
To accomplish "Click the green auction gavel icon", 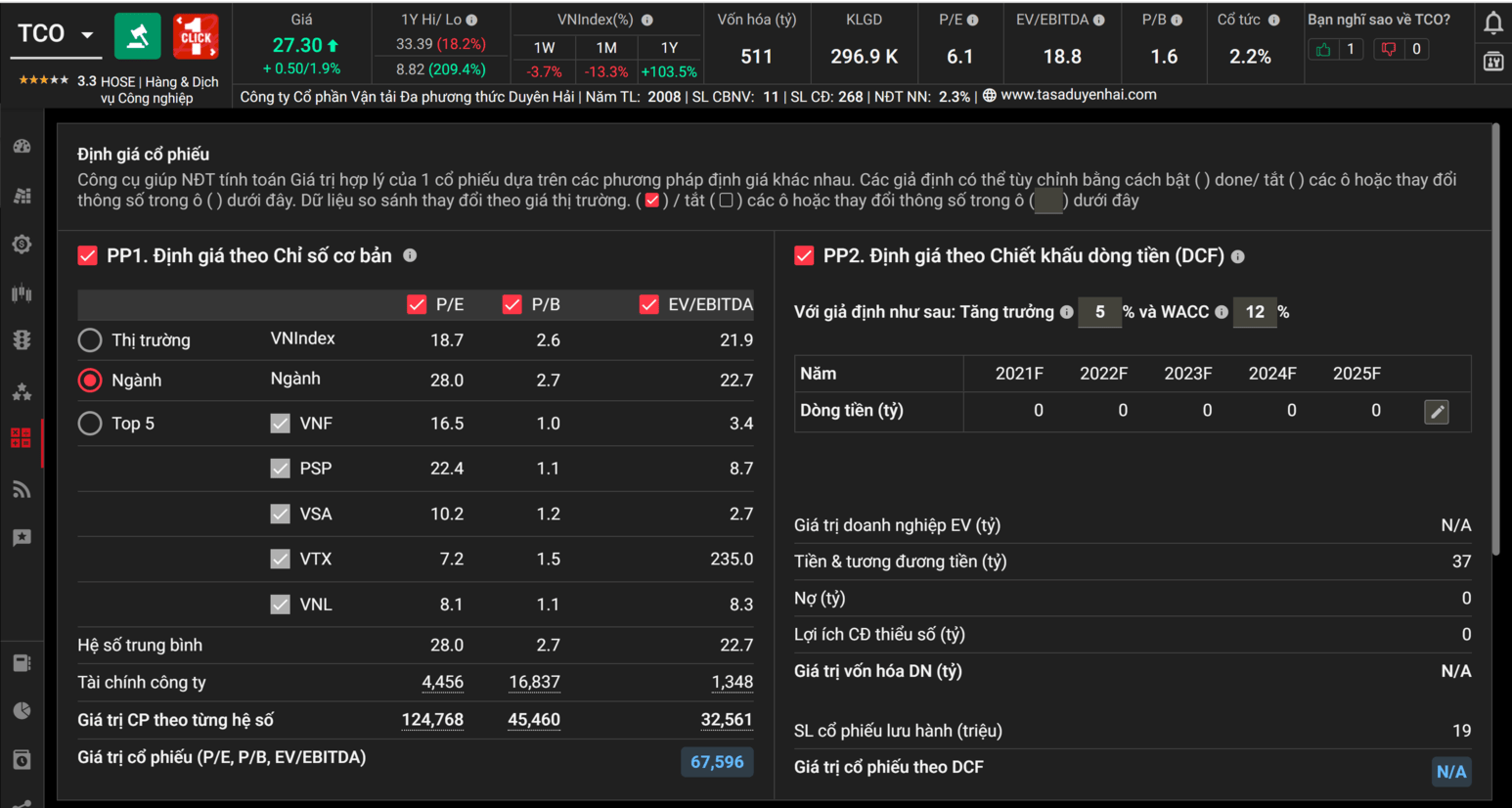I will pyautogui.click(x=138, y=37).
